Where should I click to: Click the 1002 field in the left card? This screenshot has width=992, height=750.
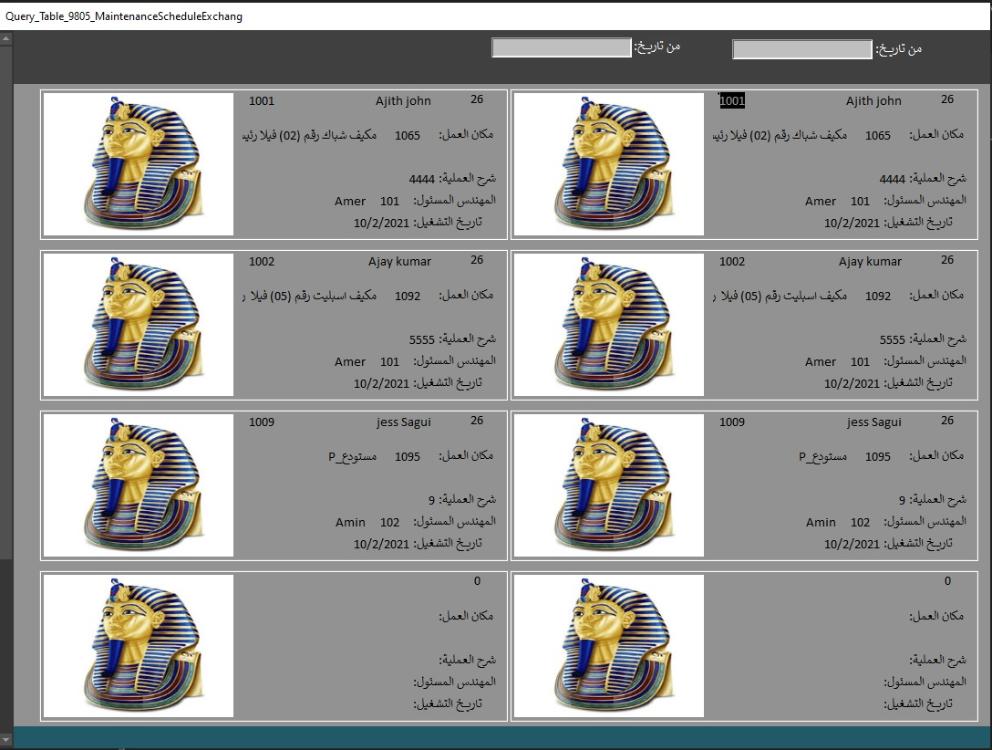click(x=261, y=261)
